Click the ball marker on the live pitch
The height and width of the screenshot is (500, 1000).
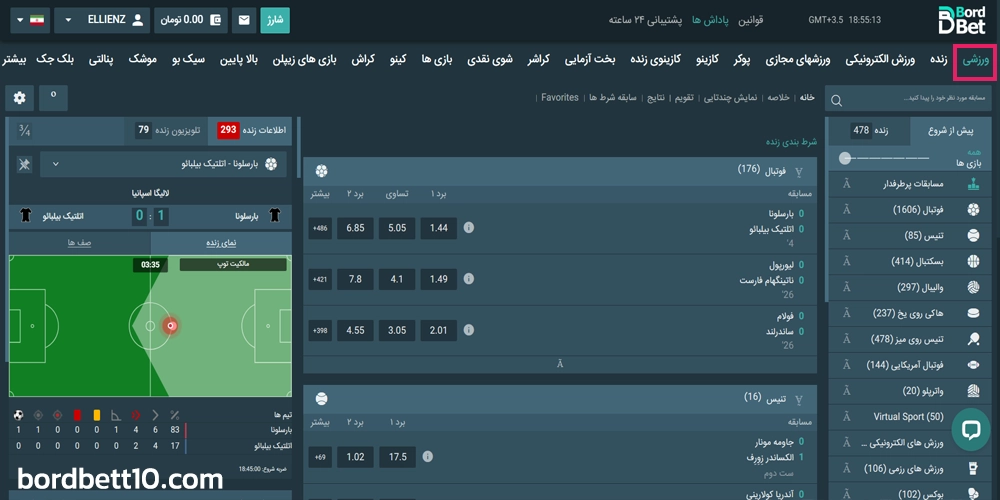point(170,326)
